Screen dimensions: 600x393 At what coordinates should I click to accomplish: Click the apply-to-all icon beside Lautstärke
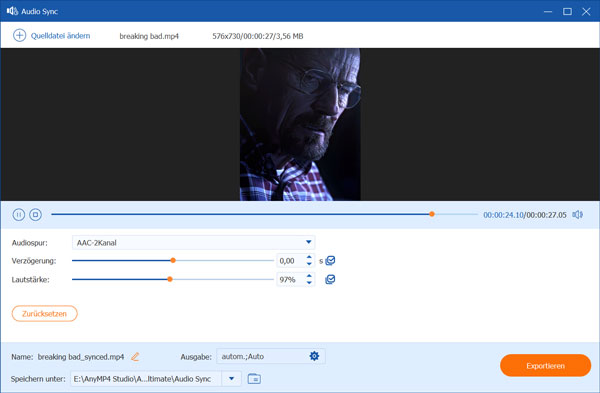330,279
